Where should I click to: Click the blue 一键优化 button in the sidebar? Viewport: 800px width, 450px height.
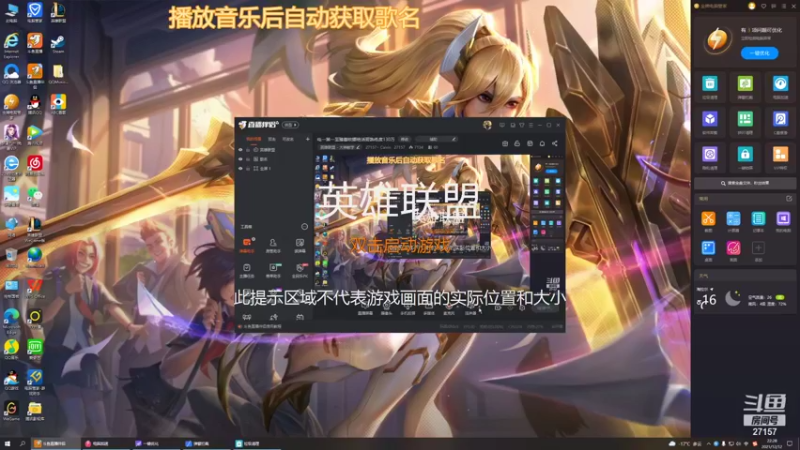click(759, 53)
